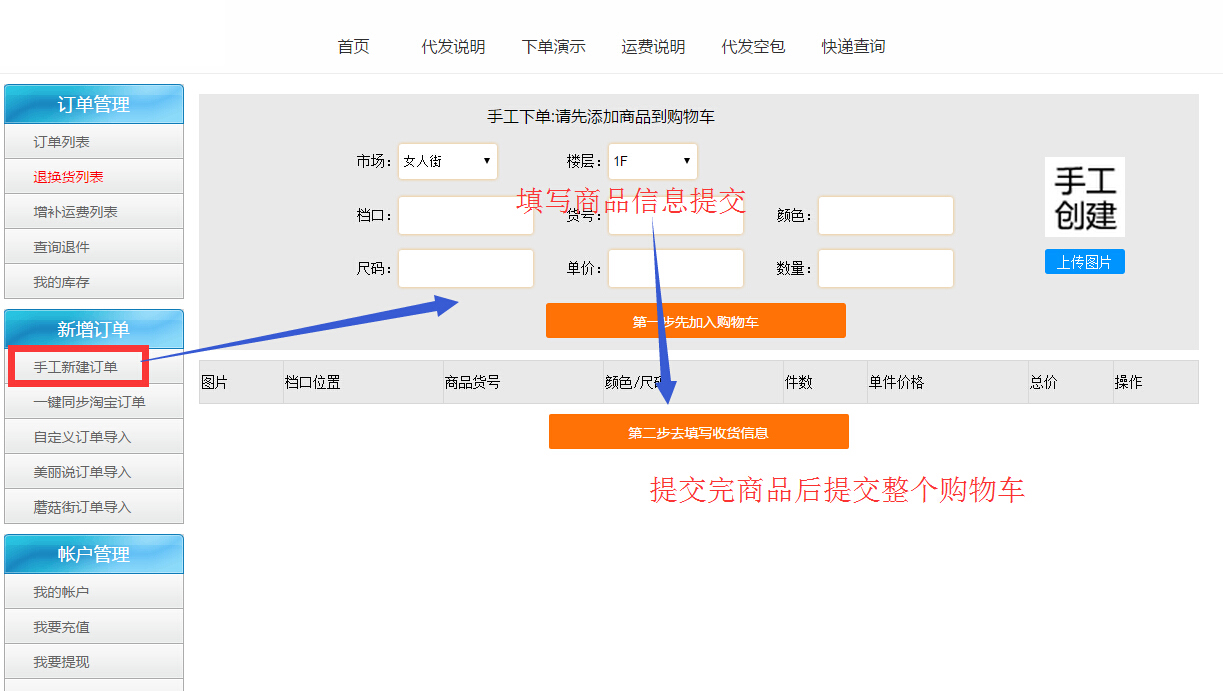1223x691 pixels.
Task: Open 首页 in the top navigation
Action: (353, 46)
